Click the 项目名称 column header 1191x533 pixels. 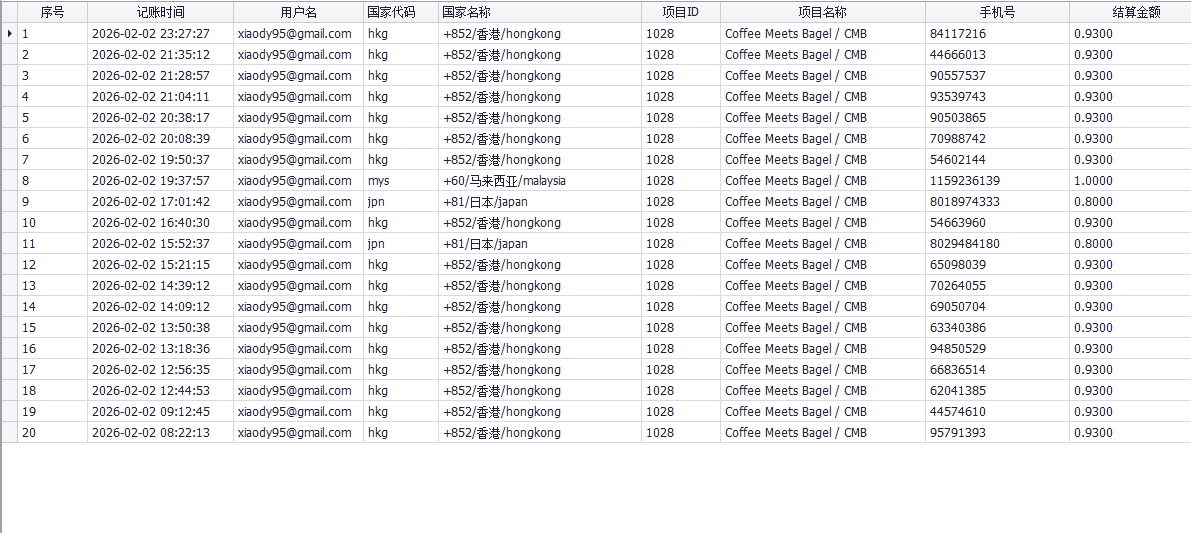point(823,12)
